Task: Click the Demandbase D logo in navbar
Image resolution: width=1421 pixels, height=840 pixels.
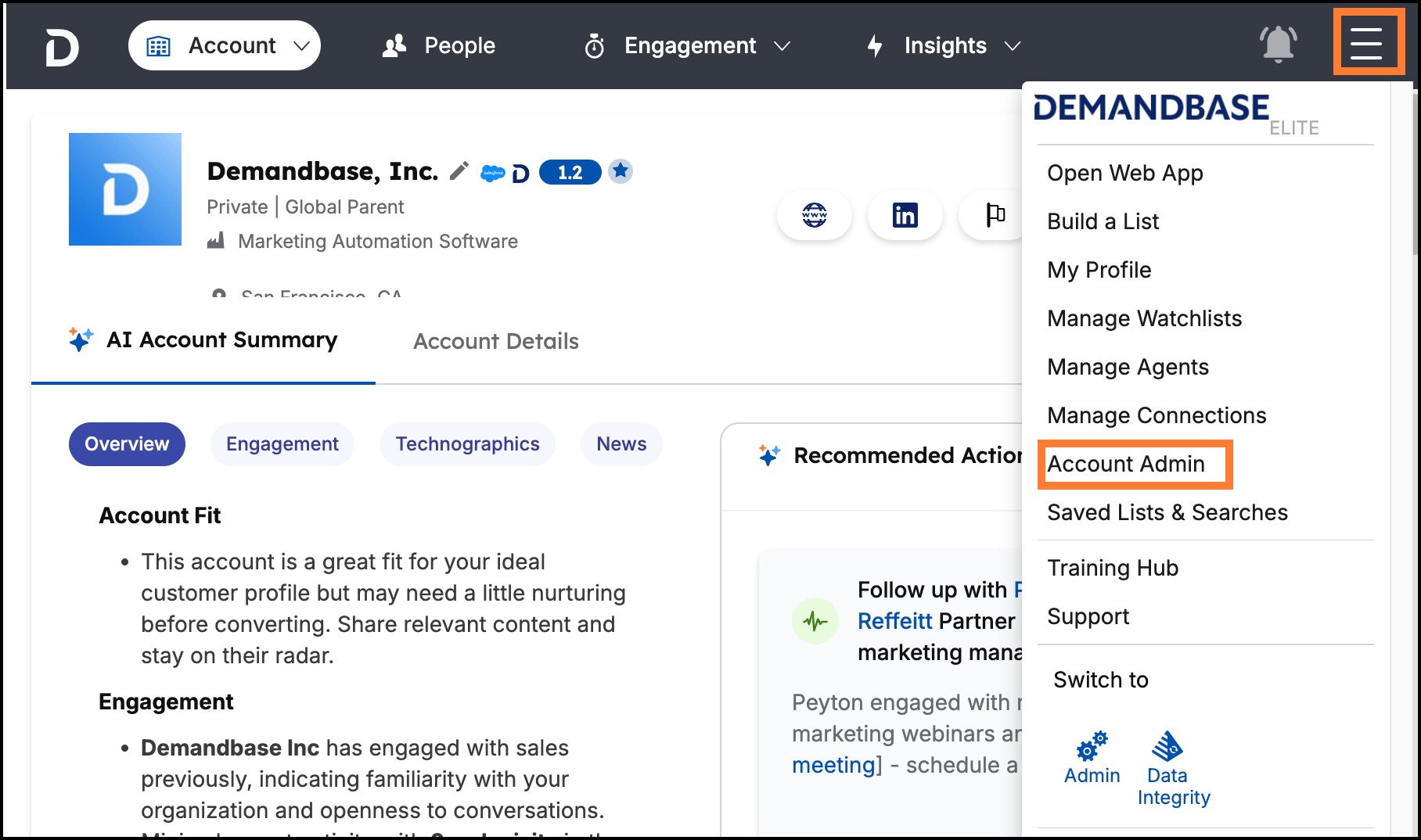Action: [x=62, y=47]
